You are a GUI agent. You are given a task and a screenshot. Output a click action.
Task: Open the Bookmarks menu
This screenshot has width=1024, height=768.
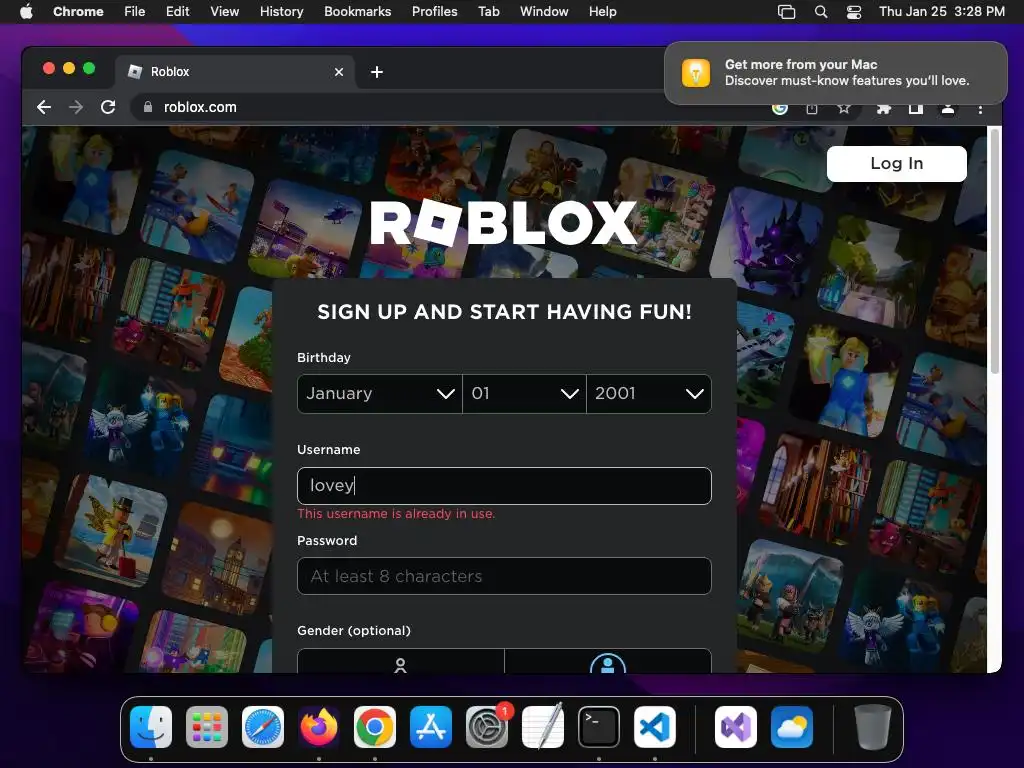[357, 11]
